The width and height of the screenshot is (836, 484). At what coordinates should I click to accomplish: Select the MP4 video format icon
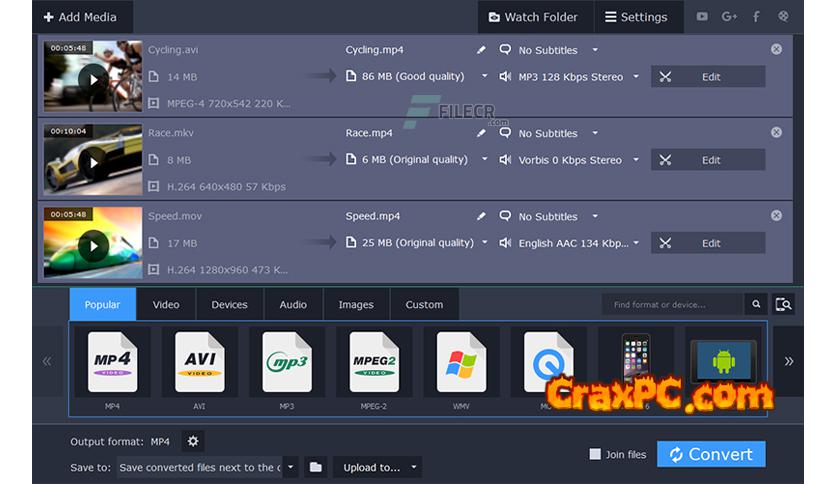112,362
